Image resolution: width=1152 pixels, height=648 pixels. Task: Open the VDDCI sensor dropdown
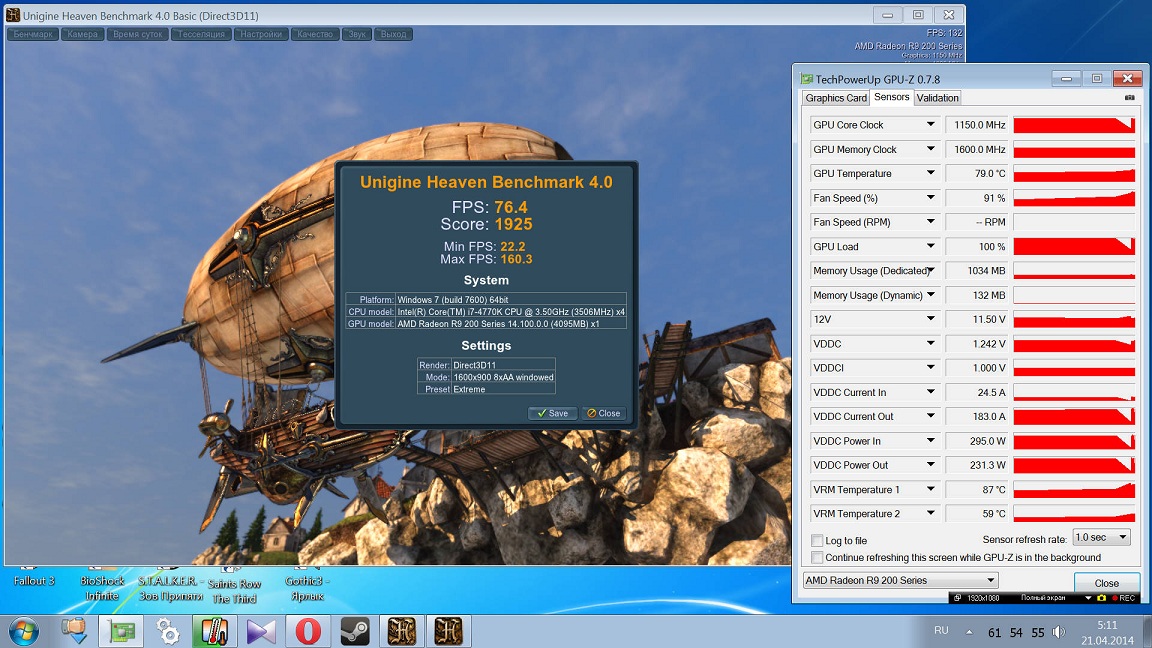click(930, 367)
